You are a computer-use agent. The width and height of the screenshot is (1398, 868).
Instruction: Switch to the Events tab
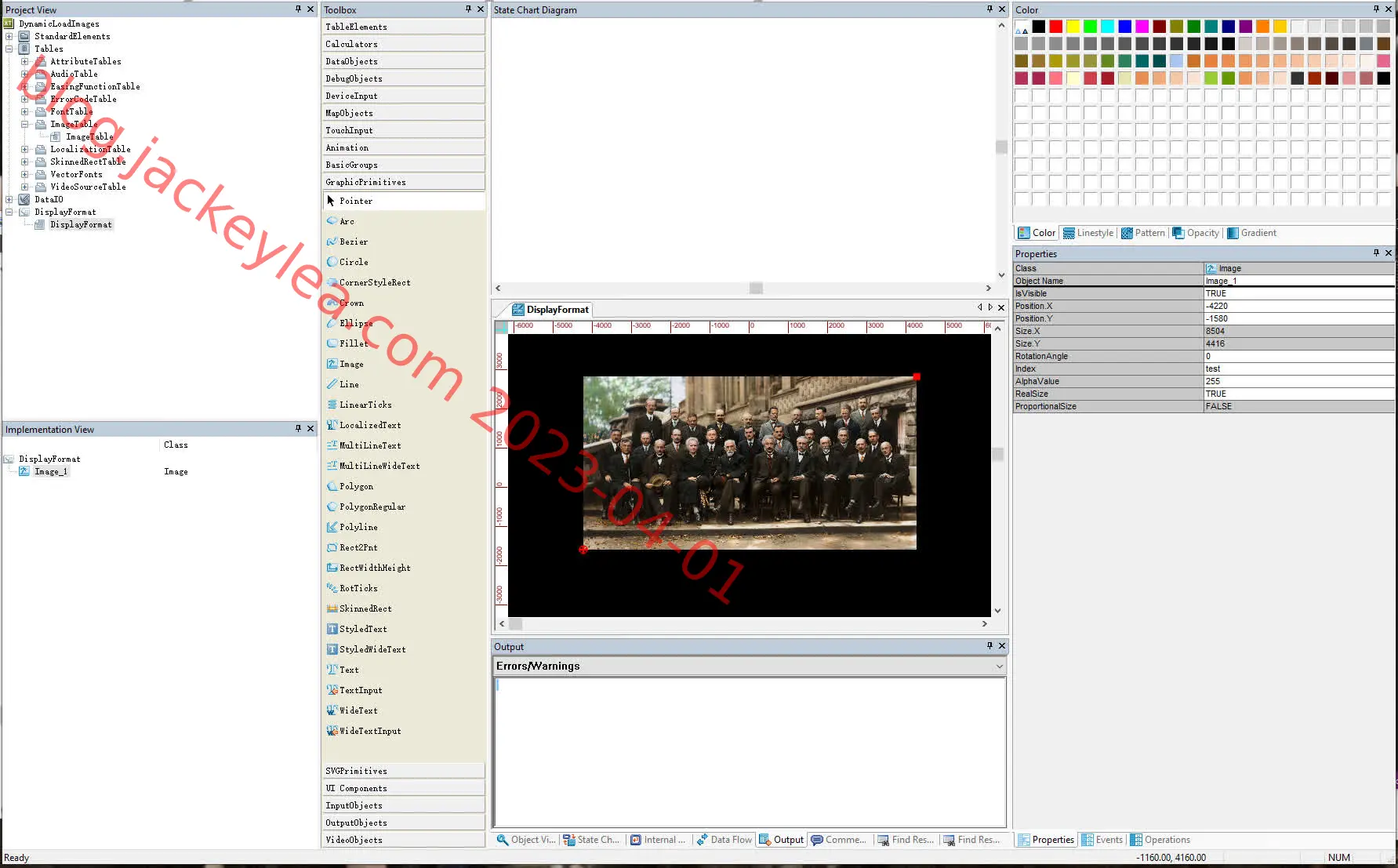[1102, 840]
